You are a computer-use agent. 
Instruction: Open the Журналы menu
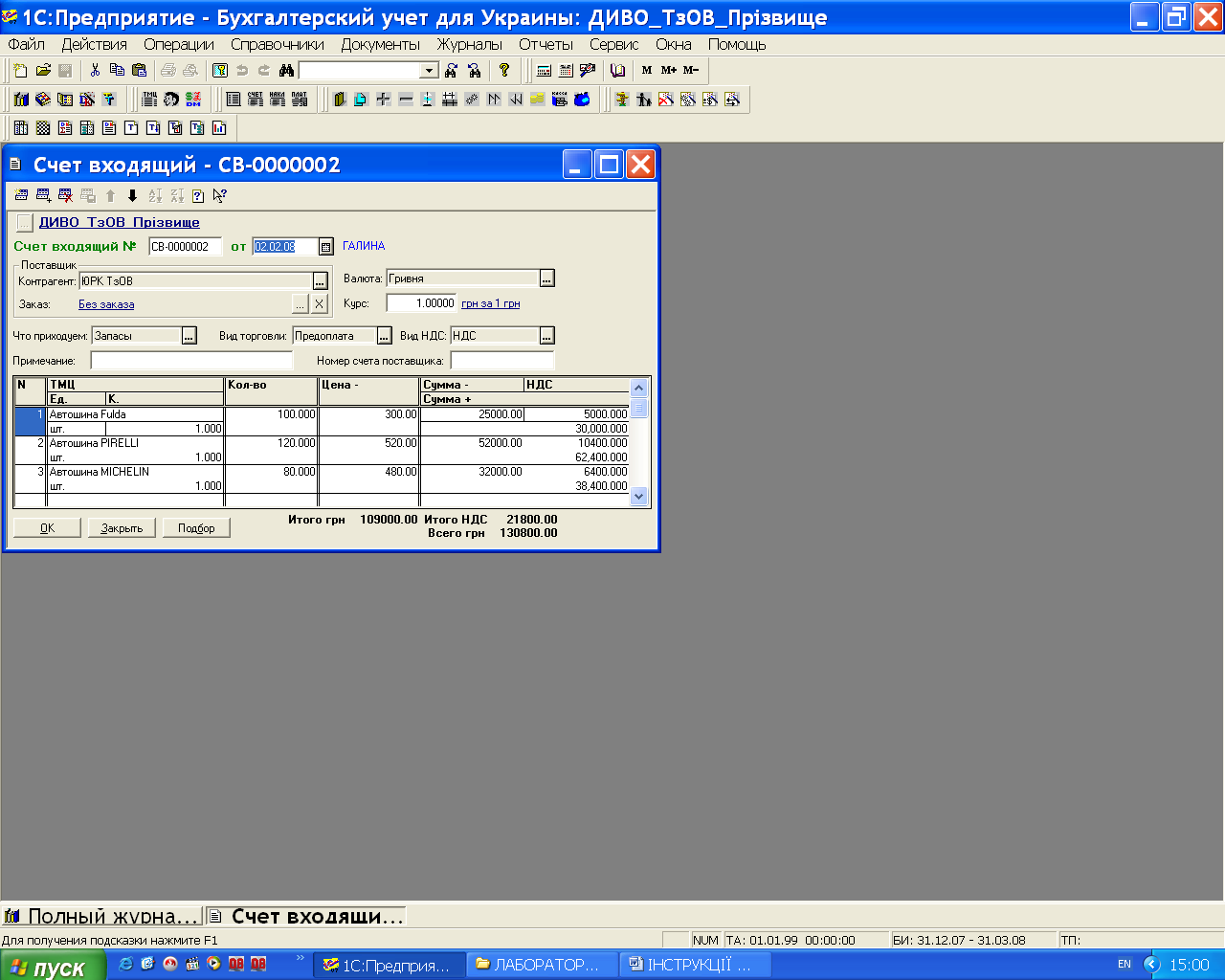[470, 44]
